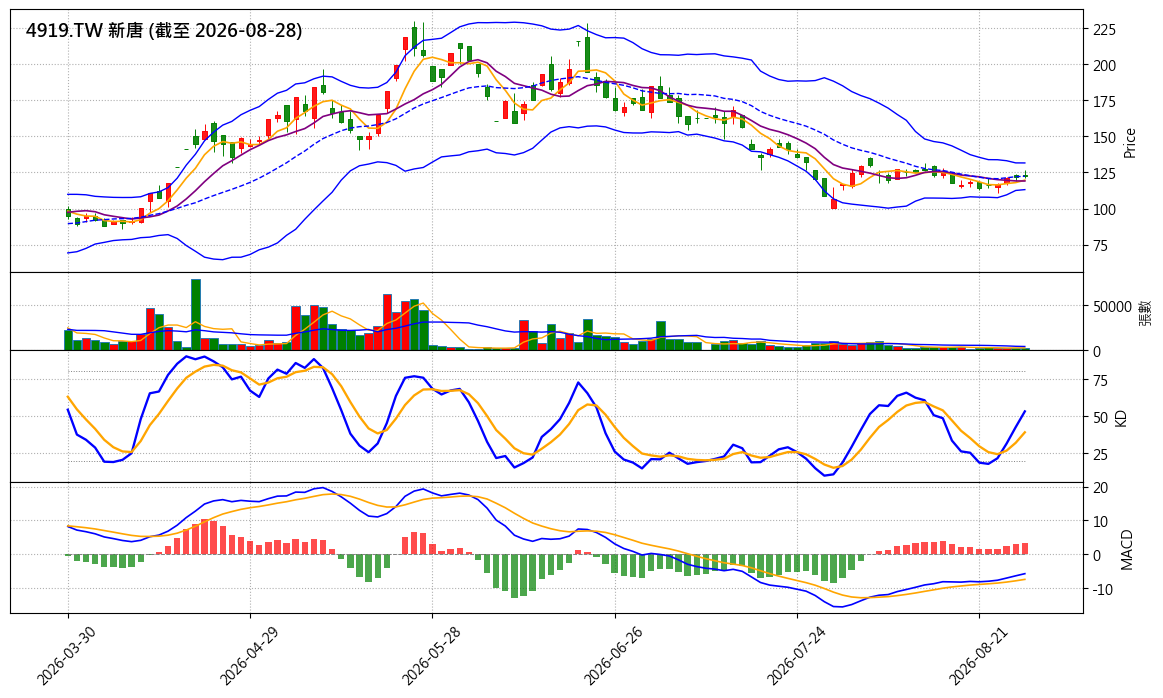
Task: Click the 75 tick on KD axis
Action: pos(1101,381)
